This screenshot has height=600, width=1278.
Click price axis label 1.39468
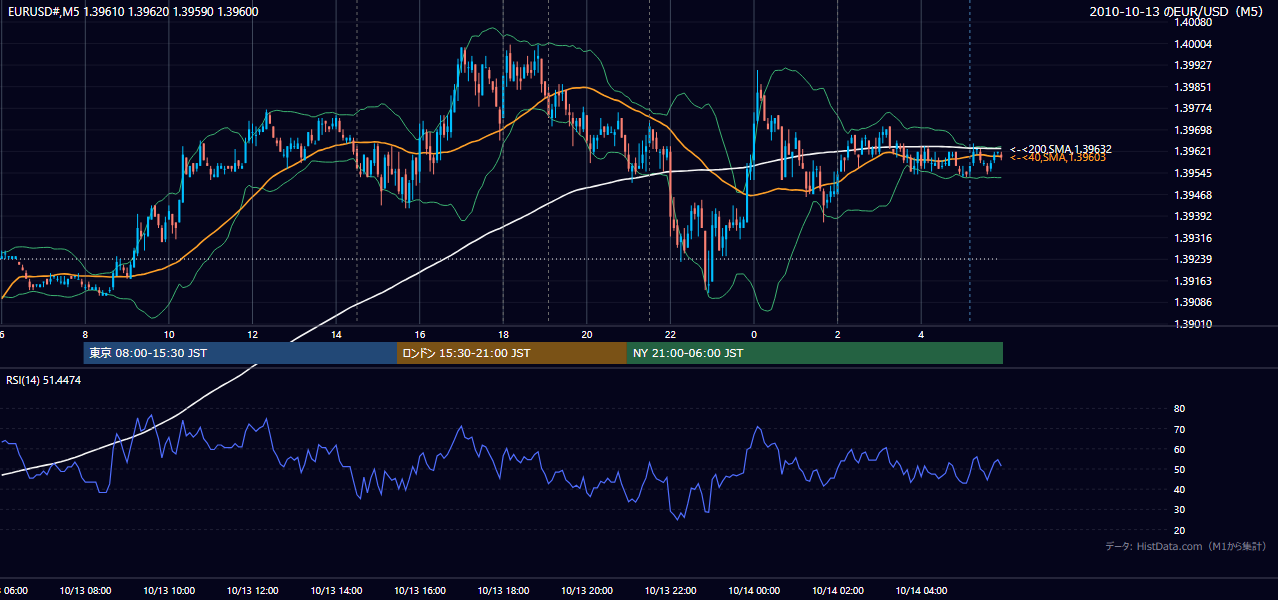pyautogui.click(x=1193, y=195)
